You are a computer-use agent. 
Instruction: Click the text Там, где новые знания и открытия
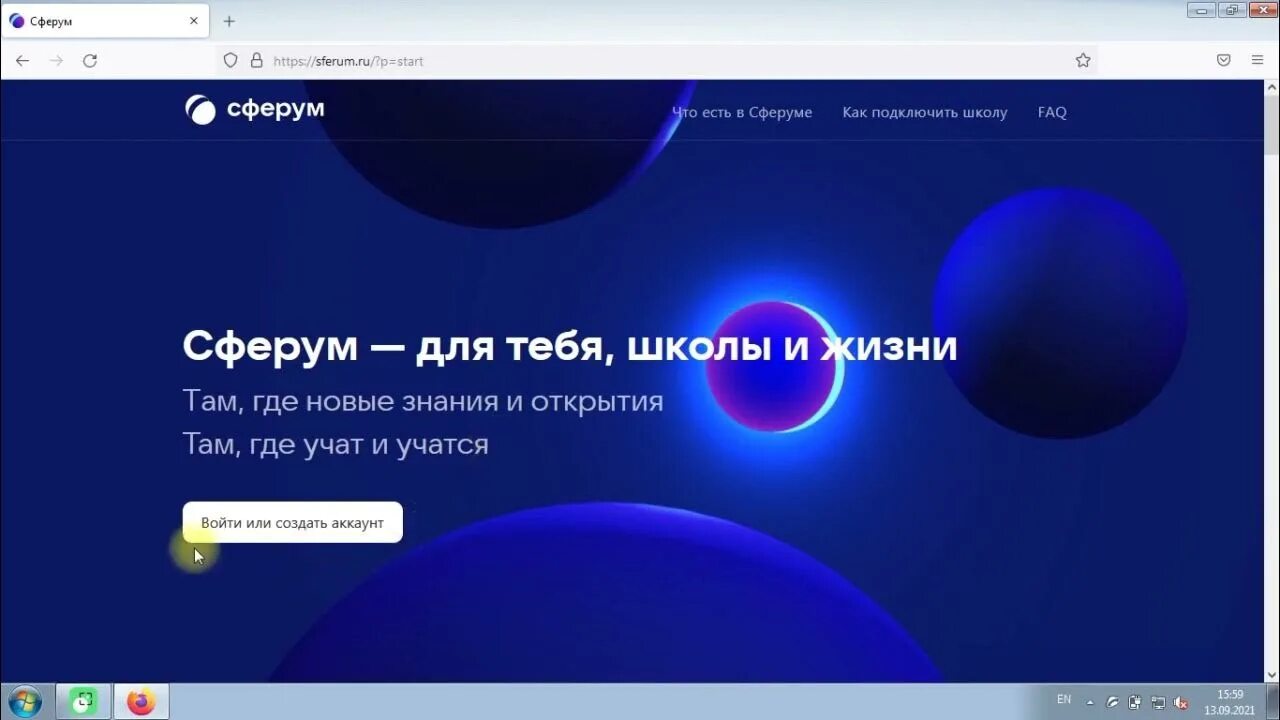point(423,401)
